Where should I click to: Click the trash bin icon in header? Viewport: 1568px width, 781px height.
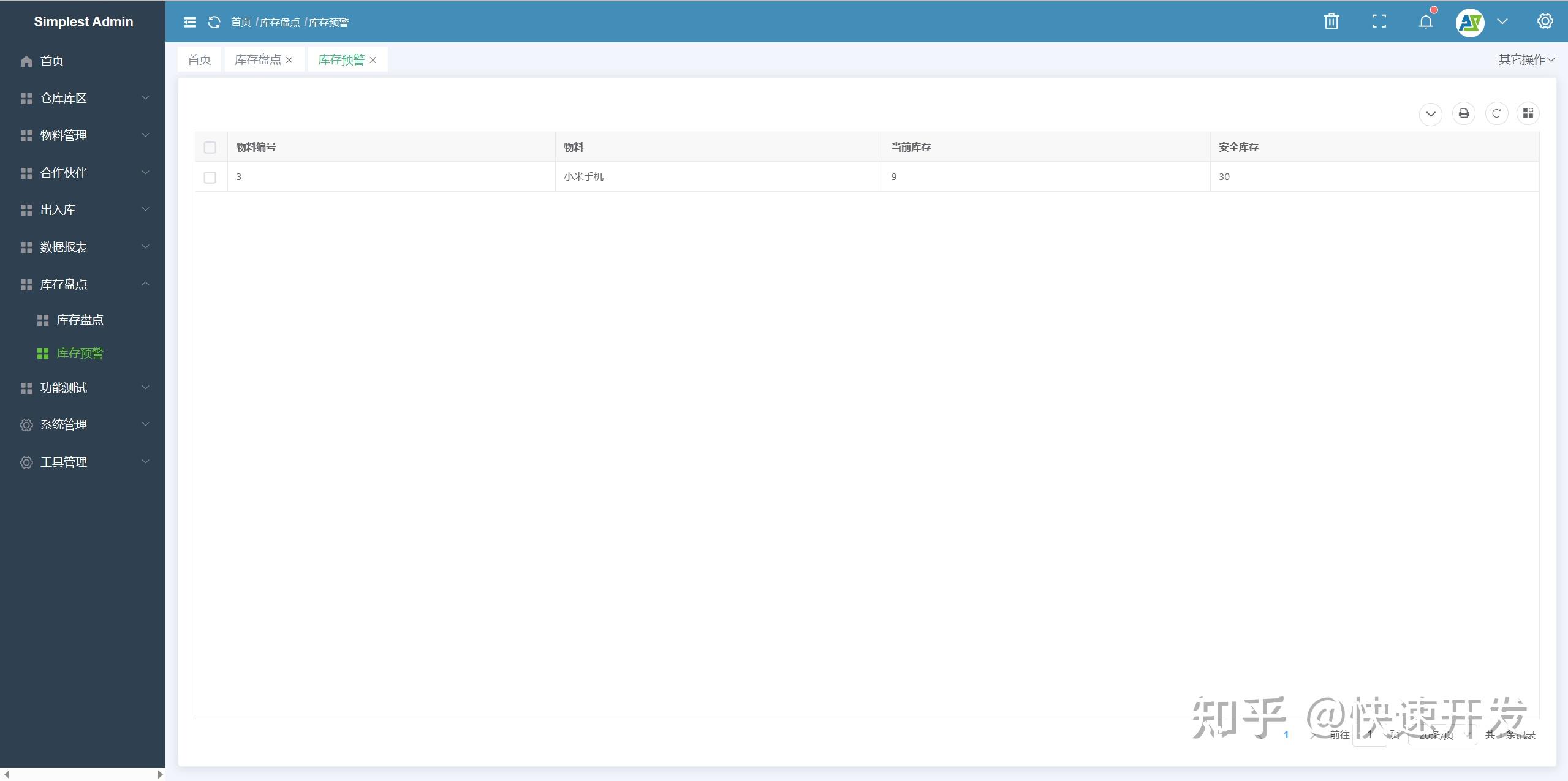click(x=1331, y=21)
